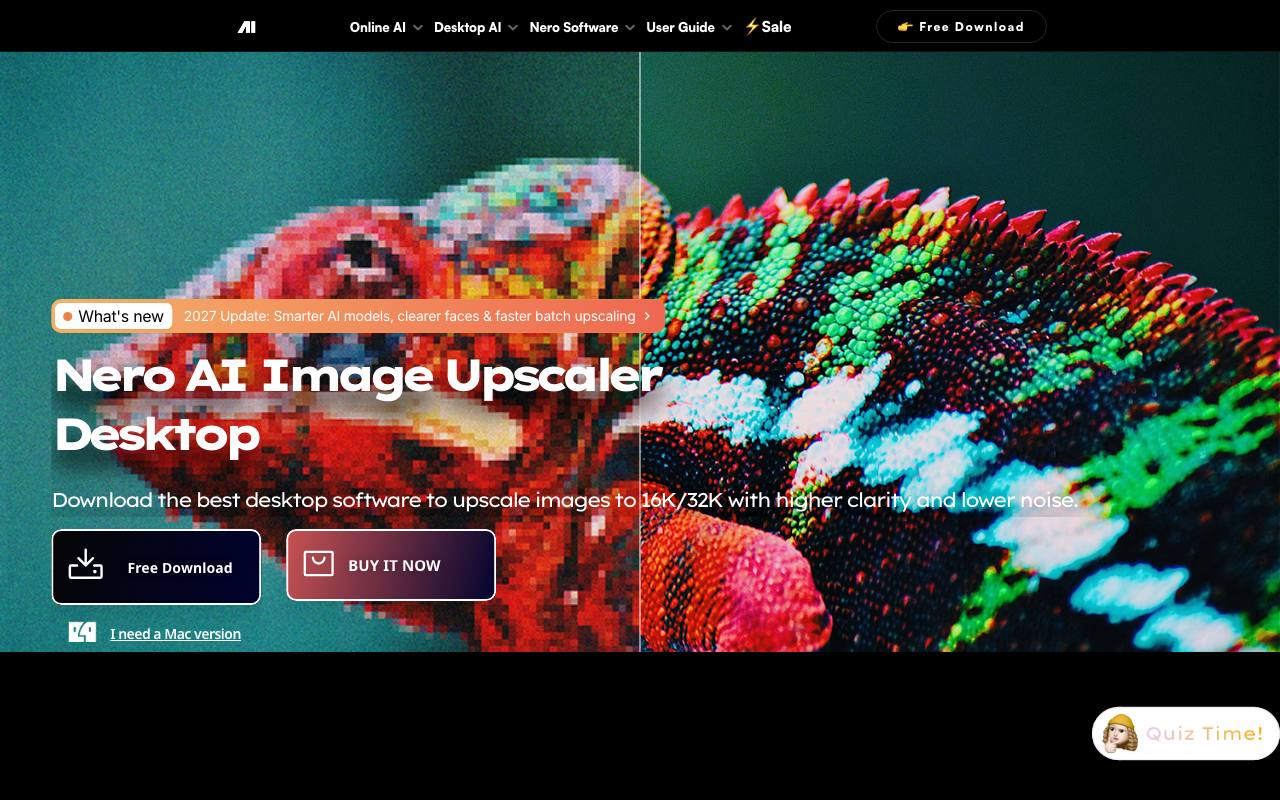Expand the Nero Software dropdown chevron
Viewport: 1280px width, 800px height.
630,28
